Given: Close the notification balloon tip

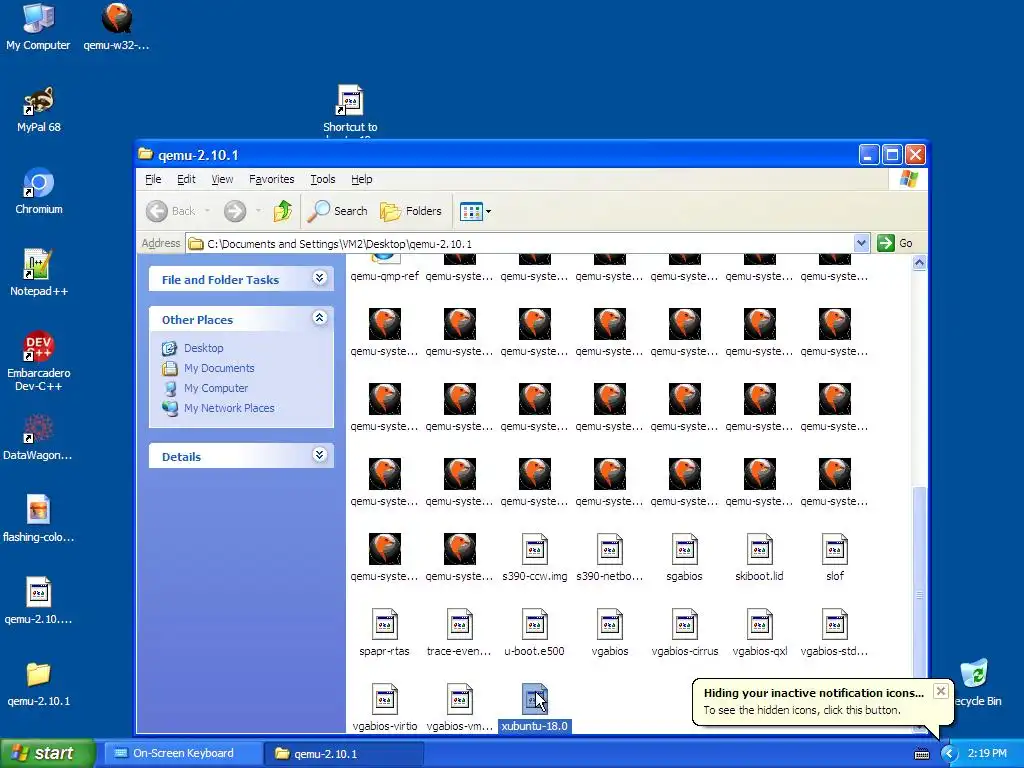Looking at the screenshot, I should (940, 691).
